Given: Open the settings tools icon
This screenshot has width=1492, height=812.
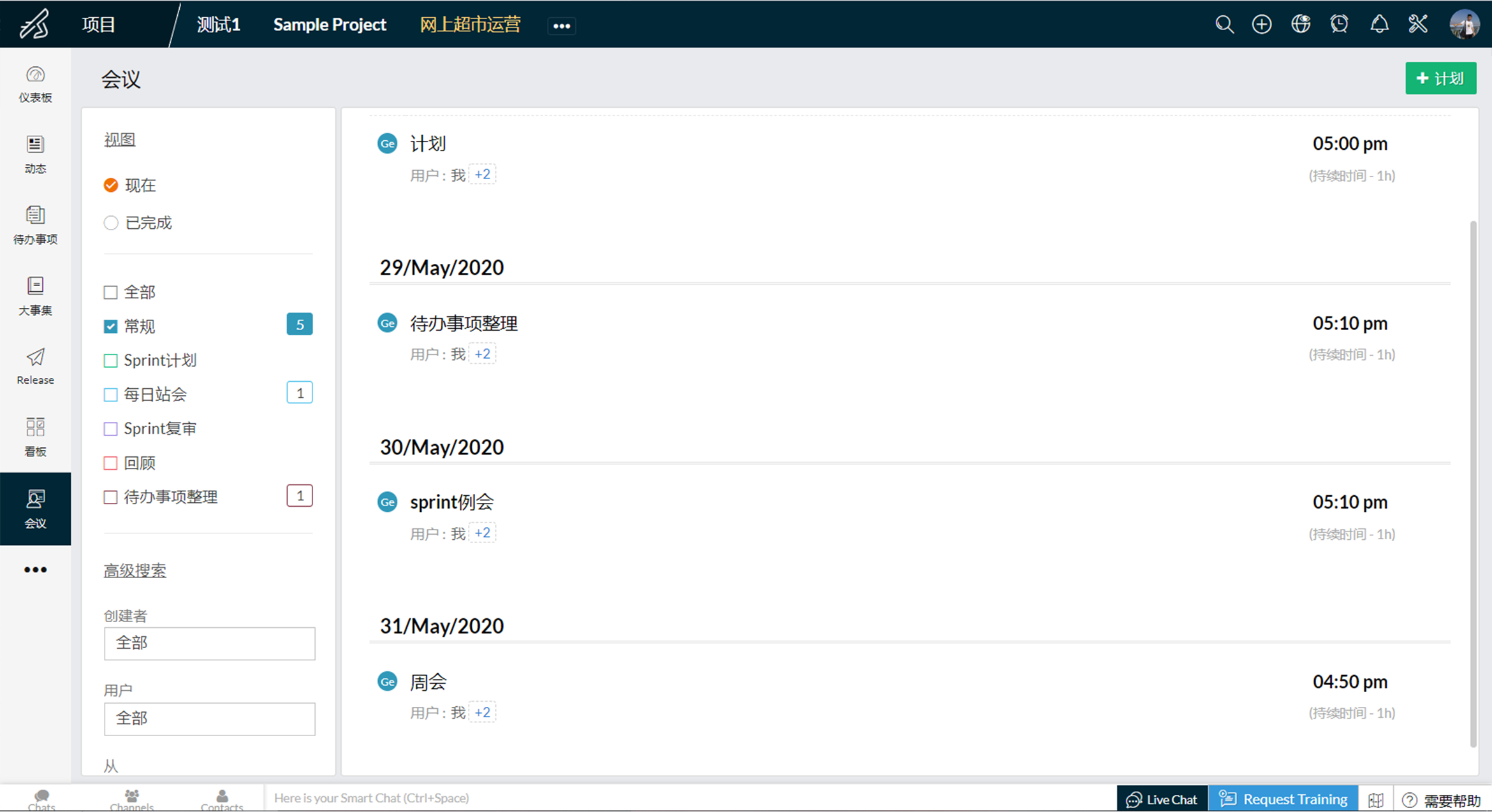Looking at the screenshot, I should point(1418,25).
